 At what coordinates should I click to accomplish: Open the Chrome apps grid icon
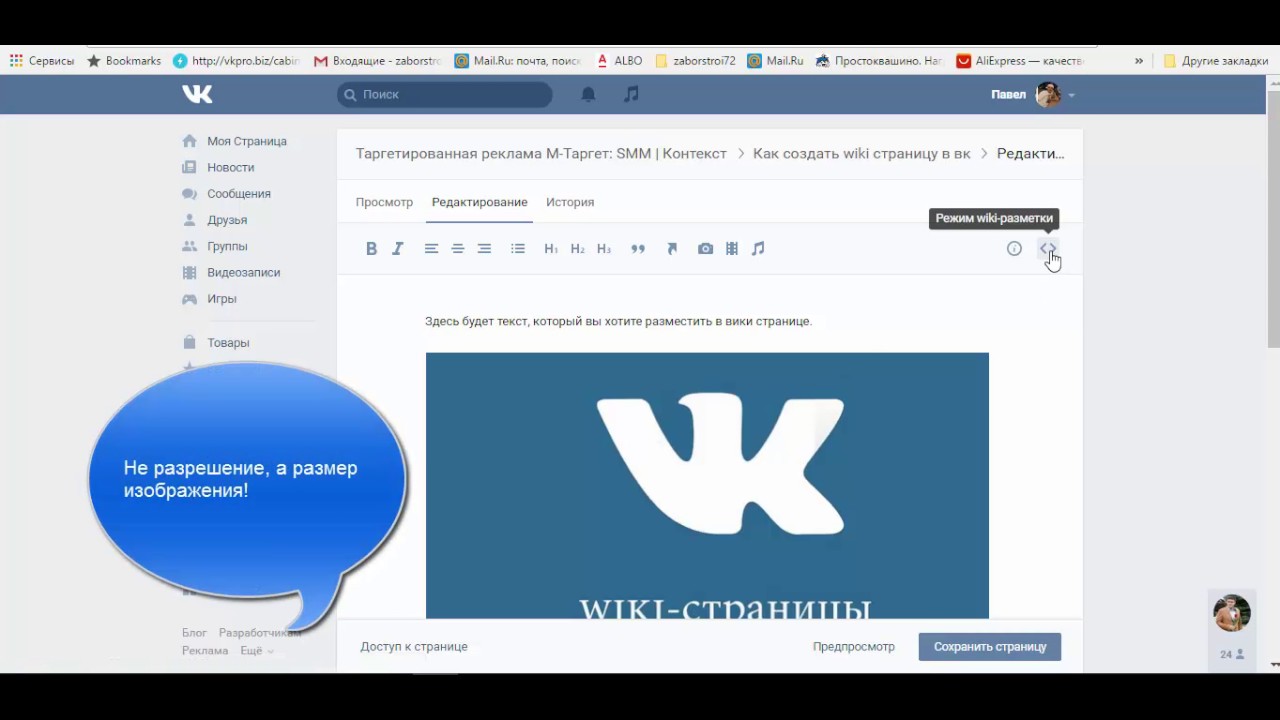(16, 61)
